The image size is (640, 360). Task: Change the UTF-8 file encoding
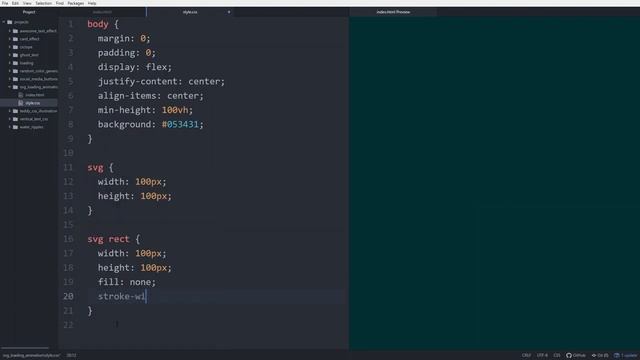(x=542, y=356)
